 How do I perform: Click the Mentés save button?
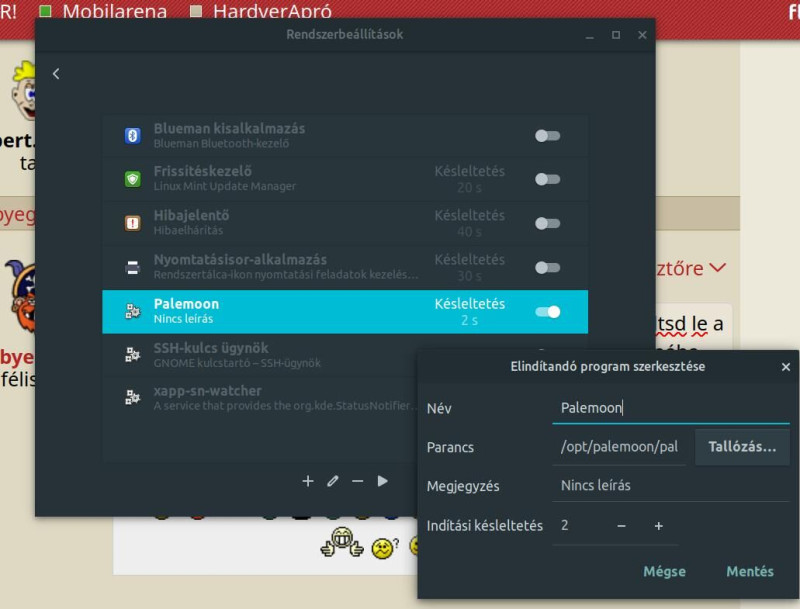(750, 571)
